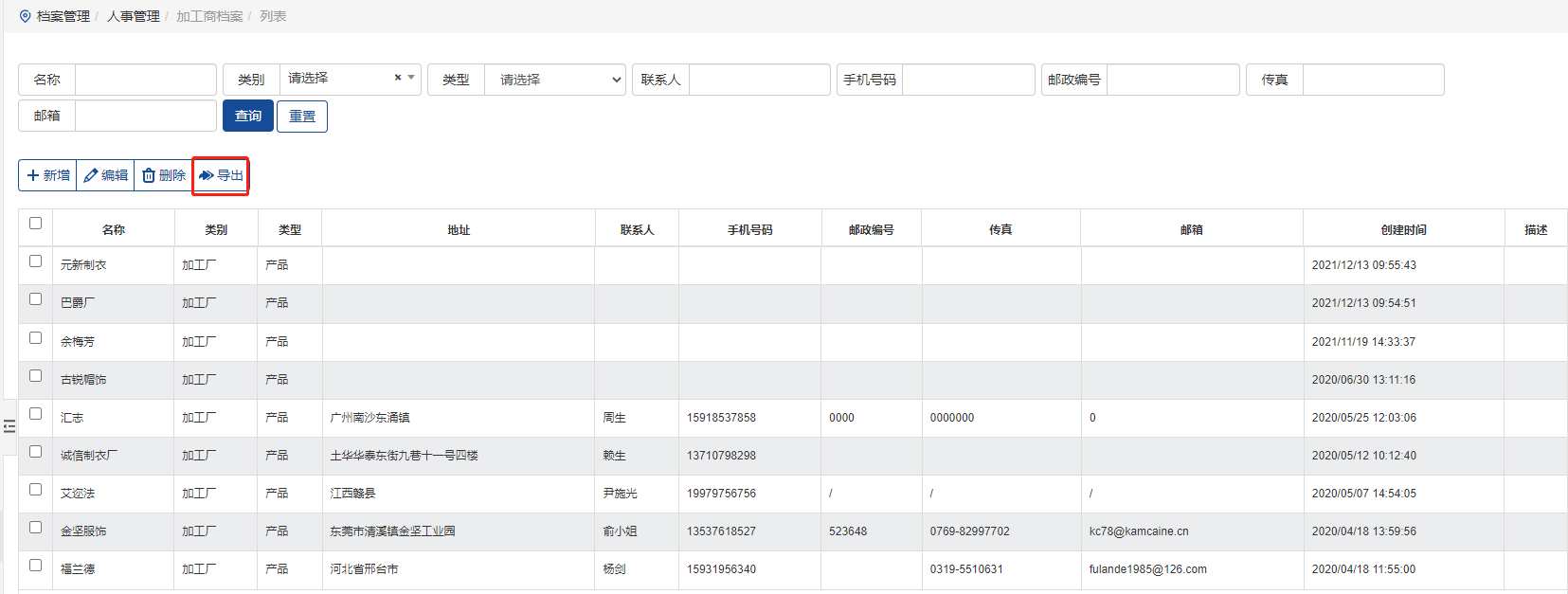Open the 类别 dropdown
The image size is (1568, 594).
[x=349, y=79]
